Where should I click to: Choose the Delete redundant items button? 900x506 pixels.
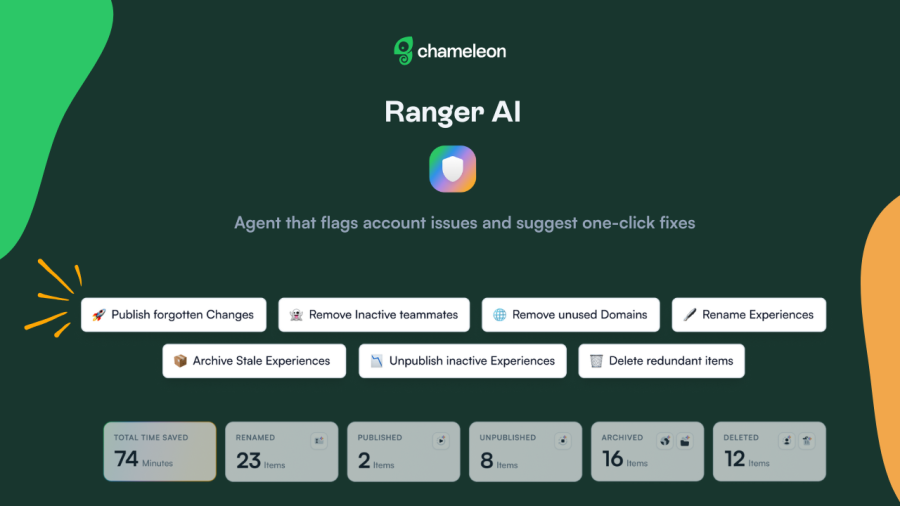pos(661,361)
